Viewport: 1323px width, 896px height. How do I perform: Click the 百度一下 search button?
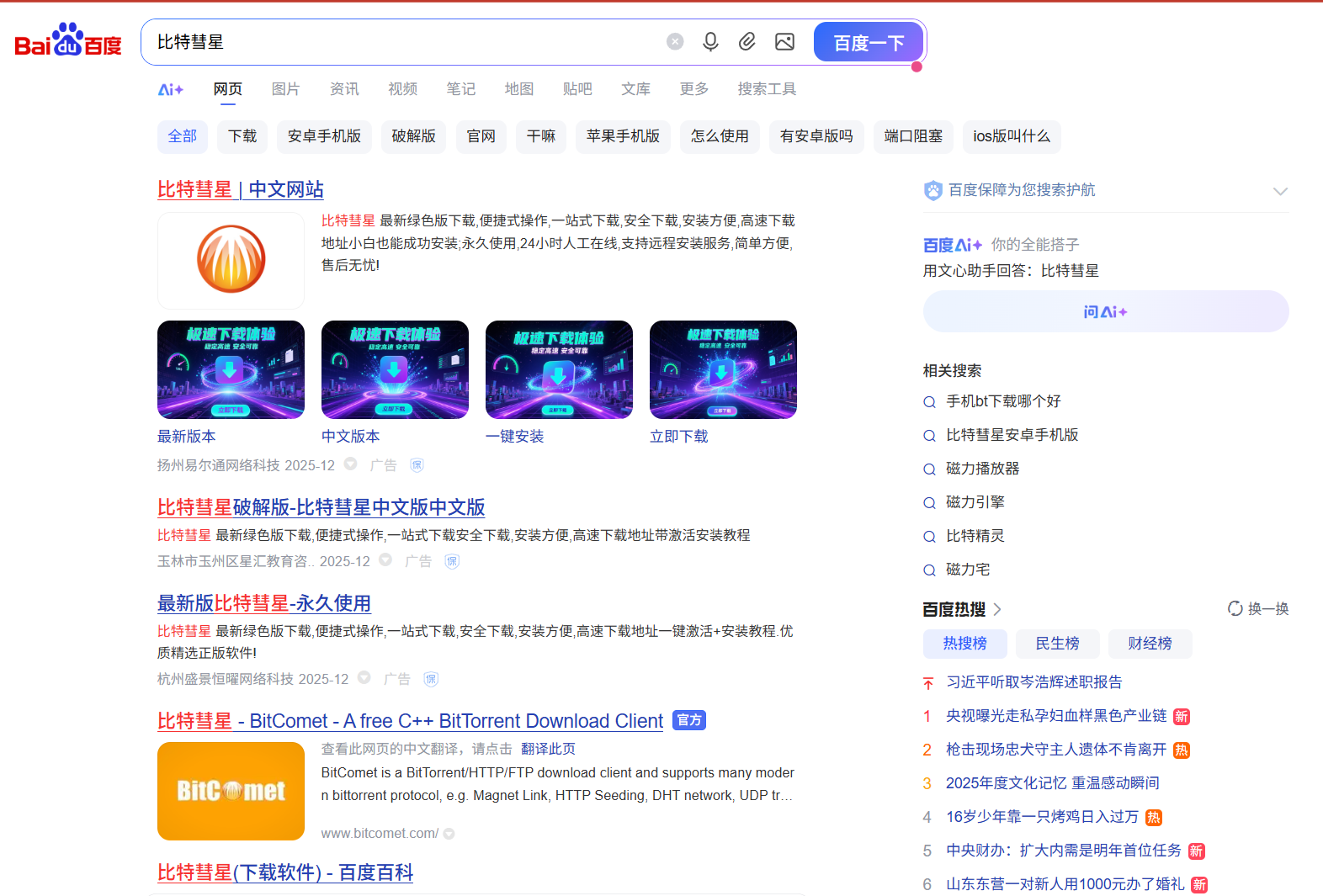[x=868, y=42]
